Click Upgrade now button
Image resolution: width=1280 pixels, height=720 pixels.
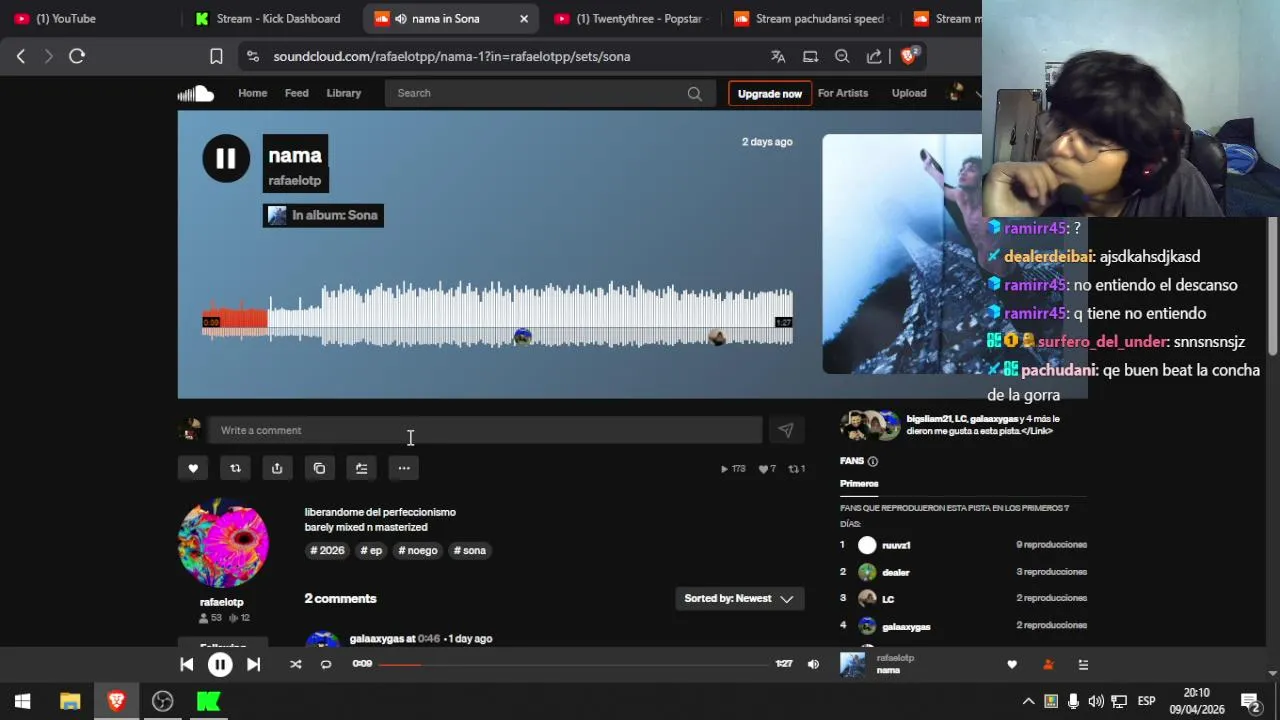770,93
